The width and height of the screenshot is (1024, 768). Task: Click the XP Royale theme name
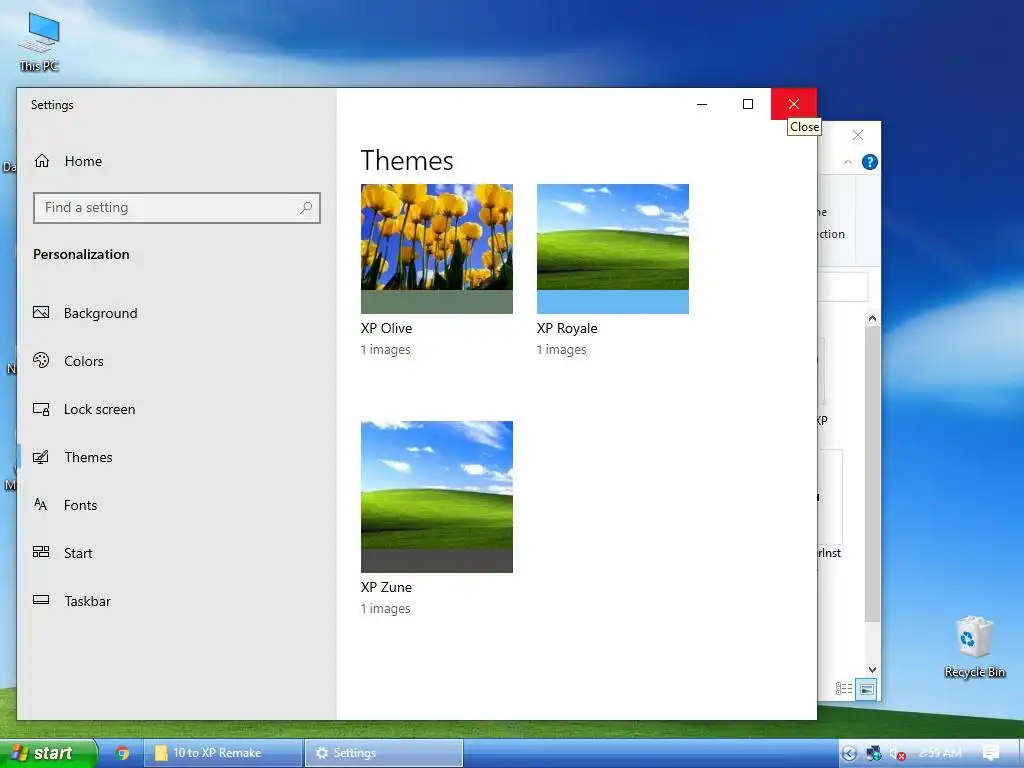click(567, 328)
